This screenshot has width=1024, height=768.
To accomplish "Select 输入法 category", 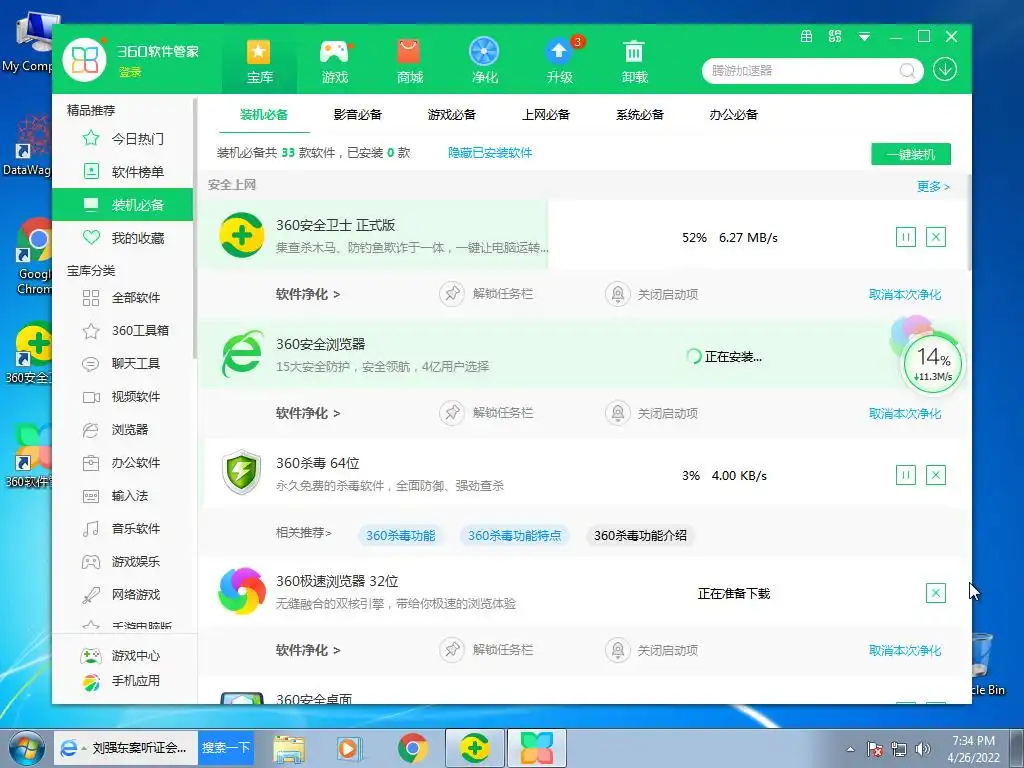I will click(x=123, y=496).
